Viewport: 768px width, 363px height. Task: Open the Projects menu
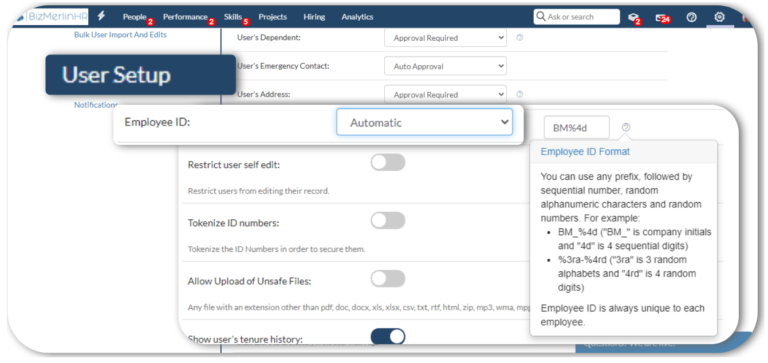pos(272,17)
